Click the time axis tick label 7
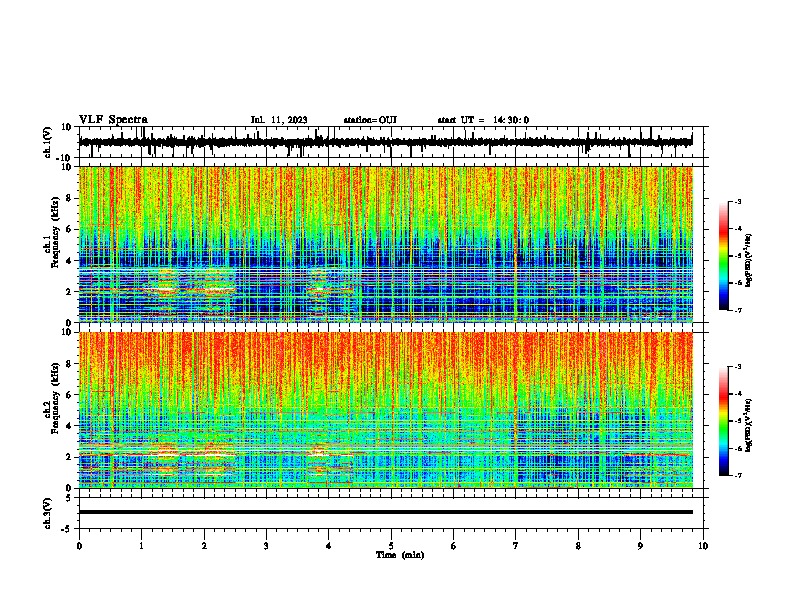Screen dimensions: 792x612 point(516,546)
